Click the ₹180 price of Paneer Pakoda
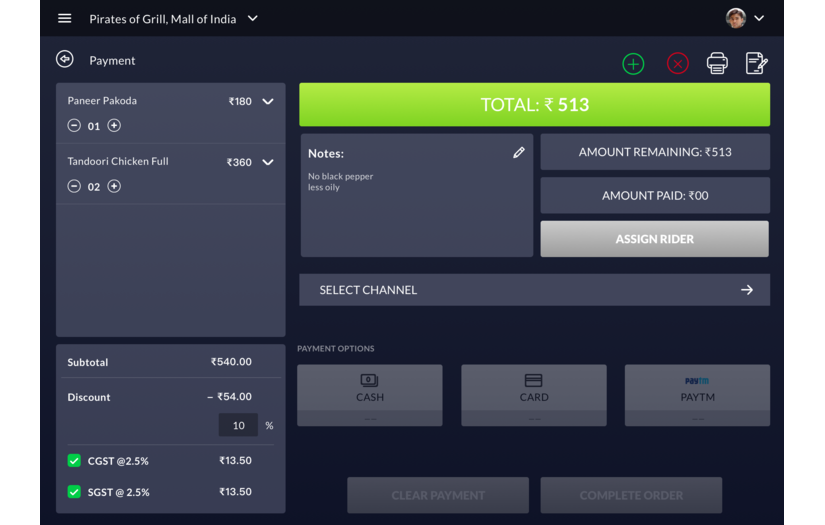 (240, 101)
